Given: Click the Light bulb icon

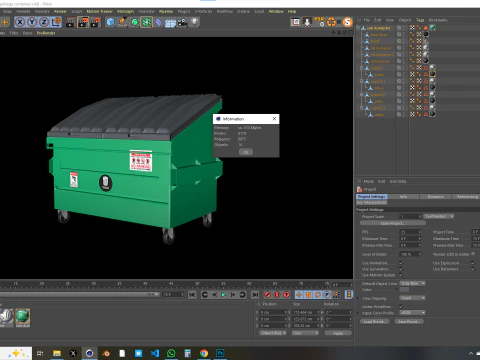Looking at the screenshot, I should click(195, 22).
